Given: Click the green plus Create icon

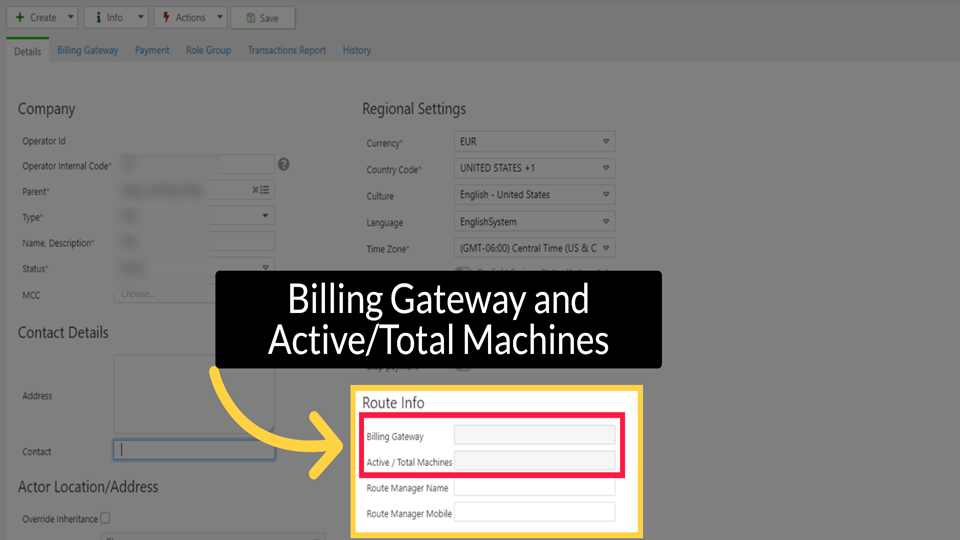Looking at the screenshot, I should tap(20, 17).
